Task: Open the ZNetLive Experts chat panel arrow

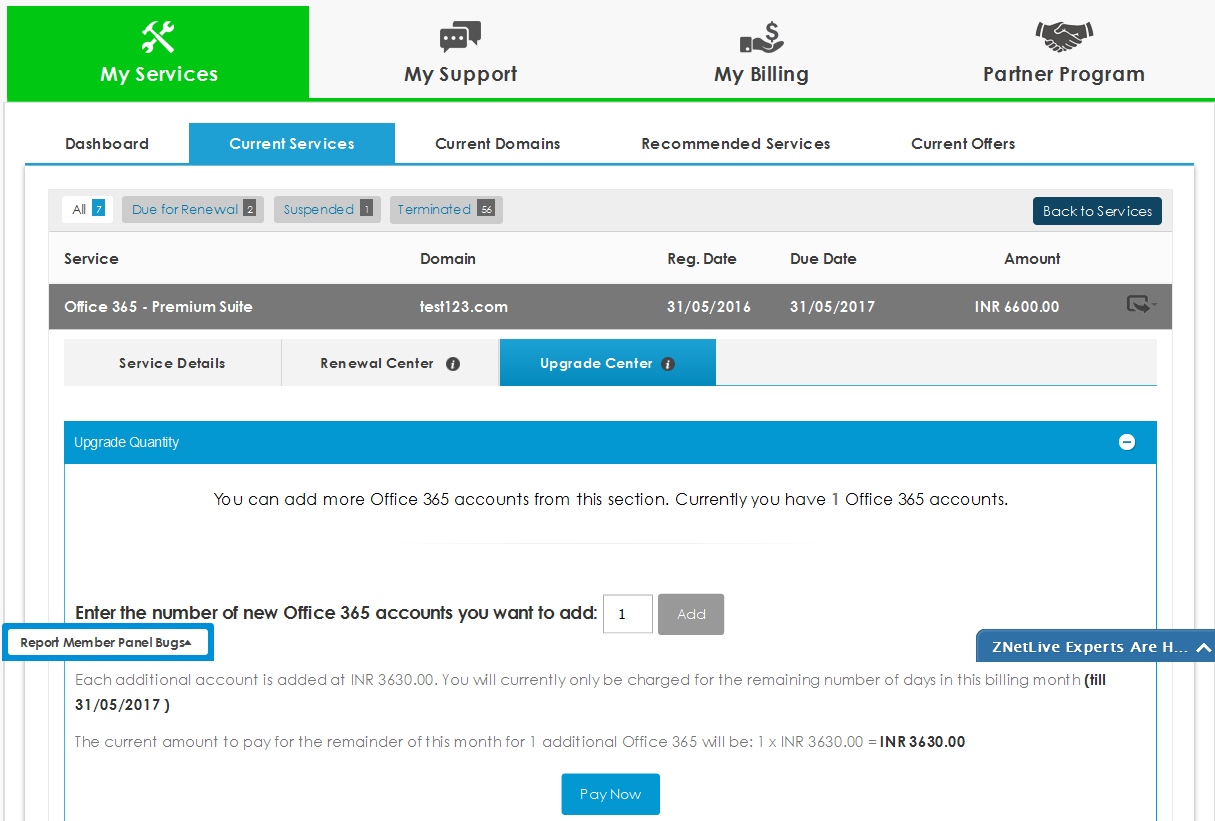Action: (x=1202, y=645)
